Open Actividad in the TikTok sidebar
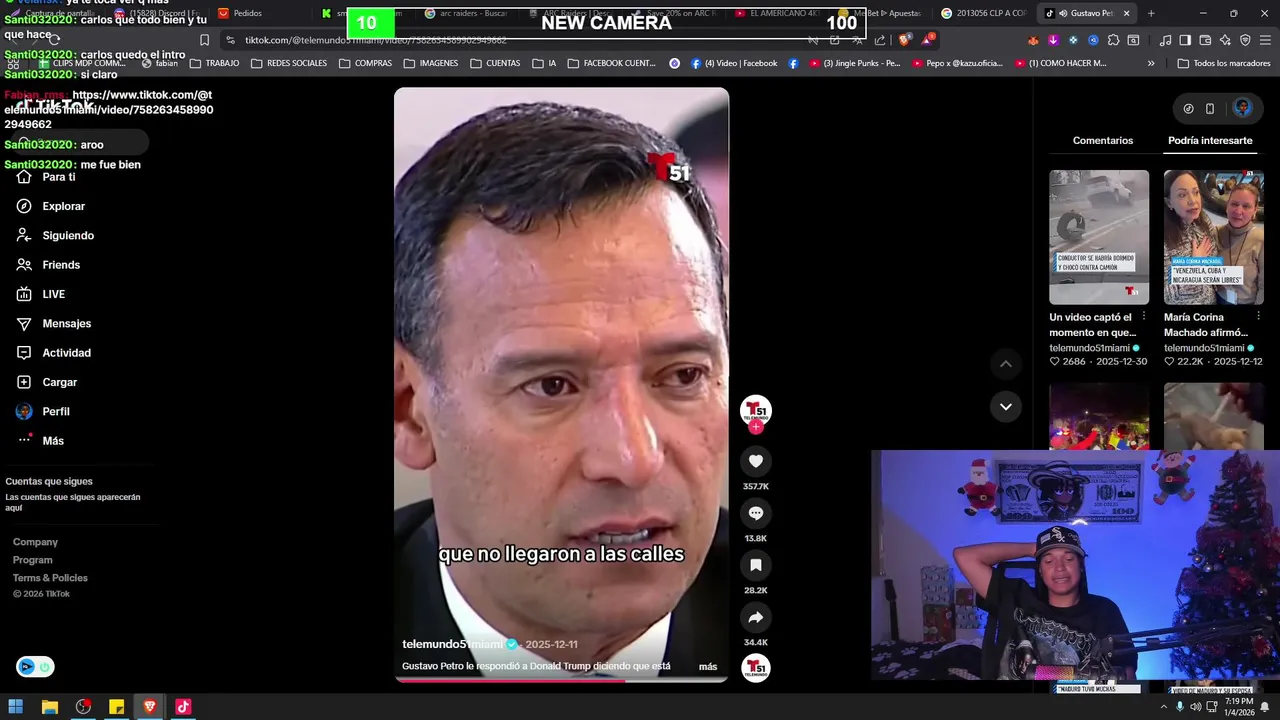The height and width of the screenshot is (720, 1280). [54, 353]
